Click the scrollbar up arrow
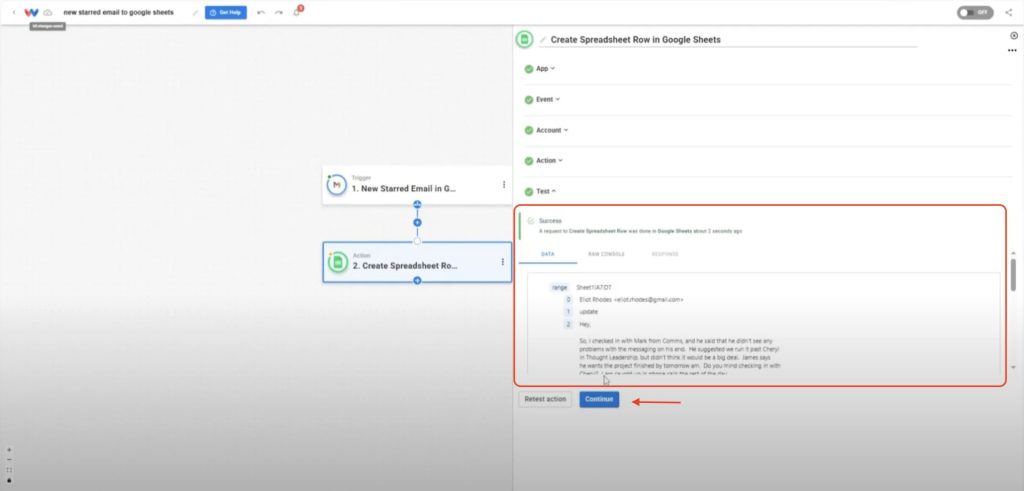 (1013, 252)
